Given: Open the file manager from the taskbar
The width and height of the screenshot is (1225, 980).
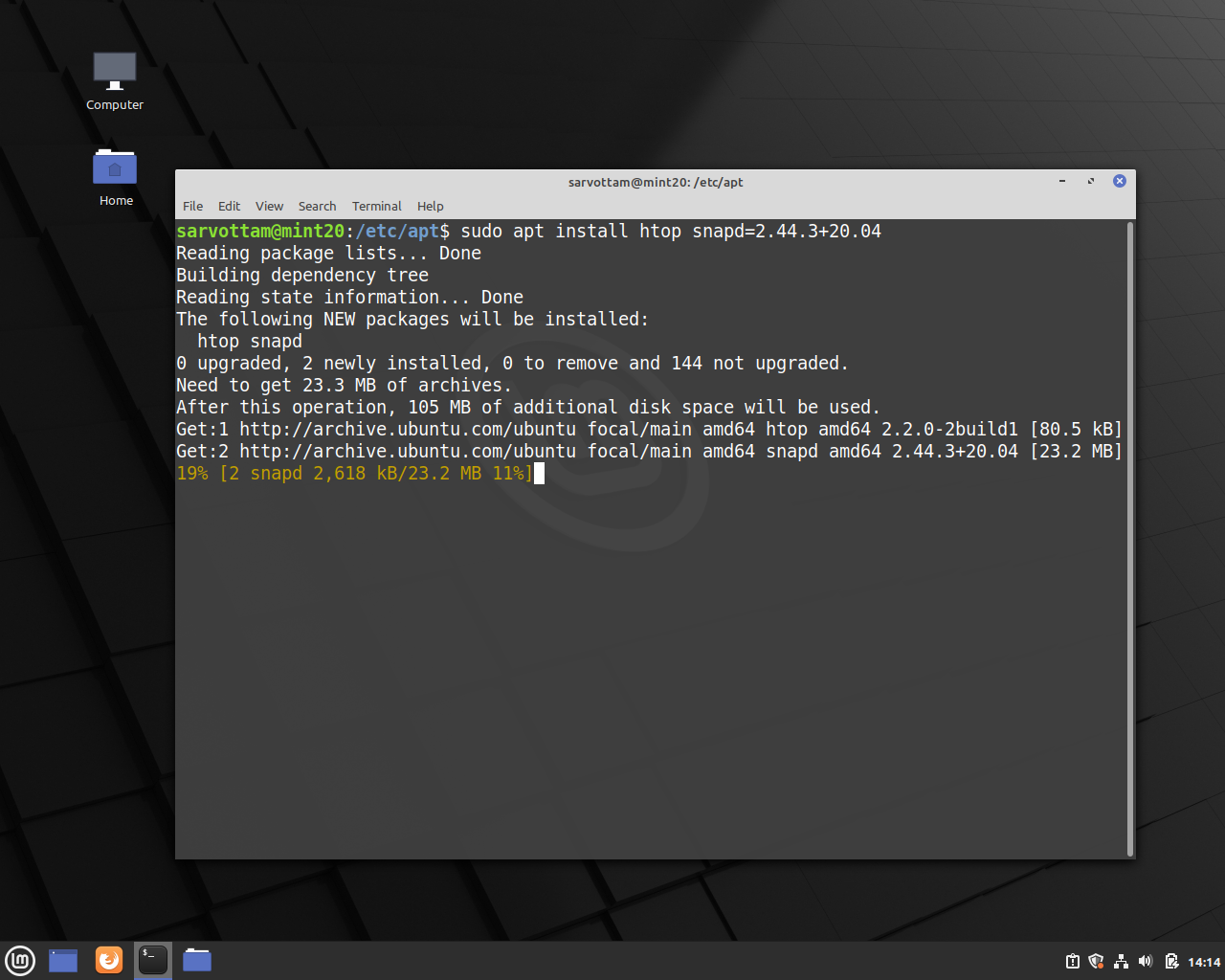Looking at the screenshot, I should [196, 960].
